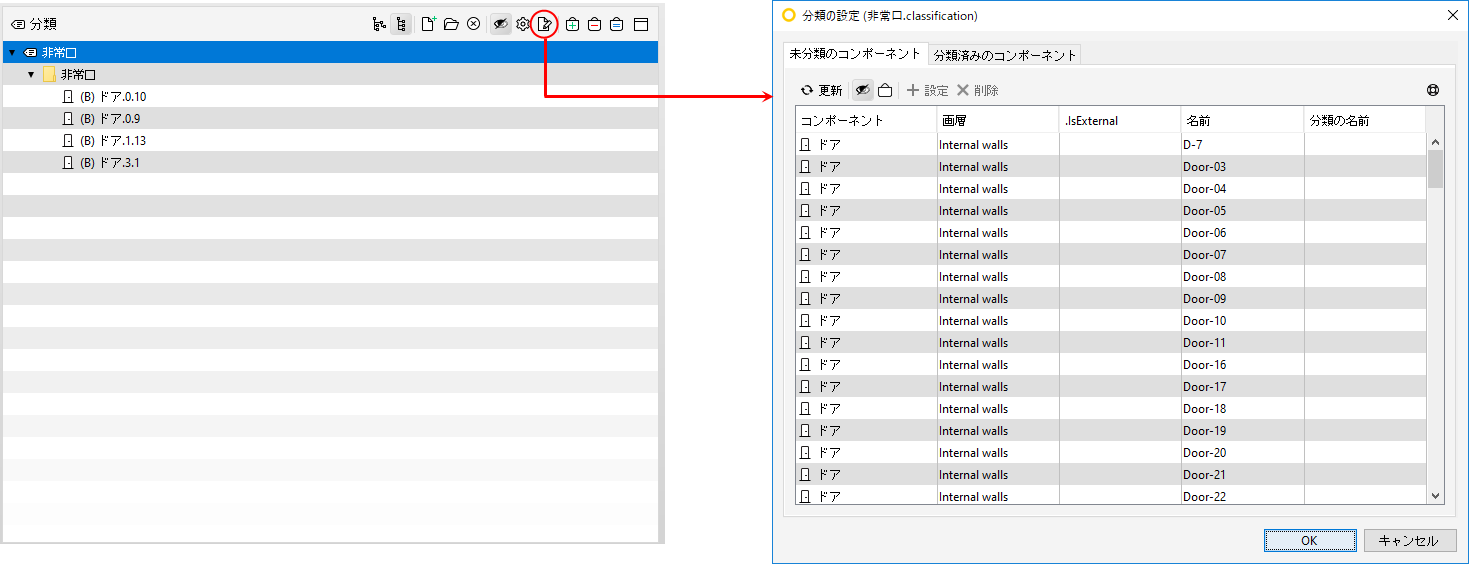Sort by 画層 column header
The width and height of the screenshot is (1469, 564).
click(x=998, y=120)
